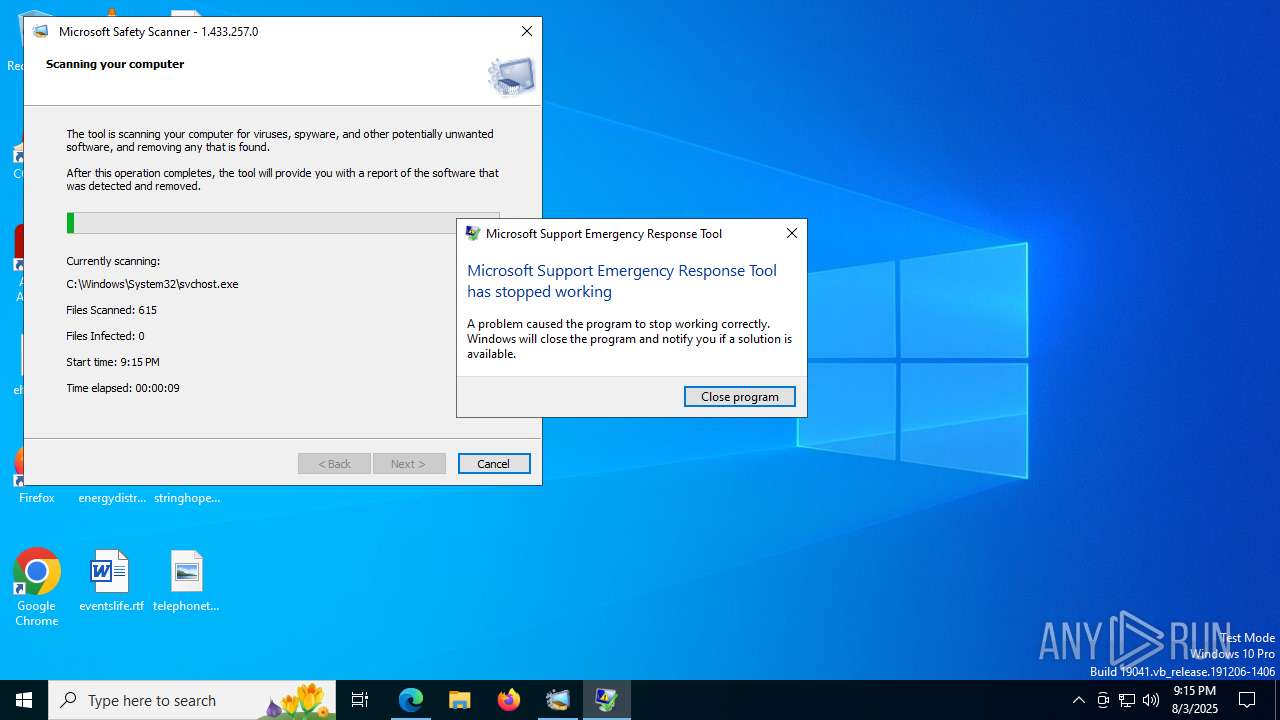Screen dimensions: 1280x720
Task: Click the volume speaker tray icon
Action: coord(1151,700)
